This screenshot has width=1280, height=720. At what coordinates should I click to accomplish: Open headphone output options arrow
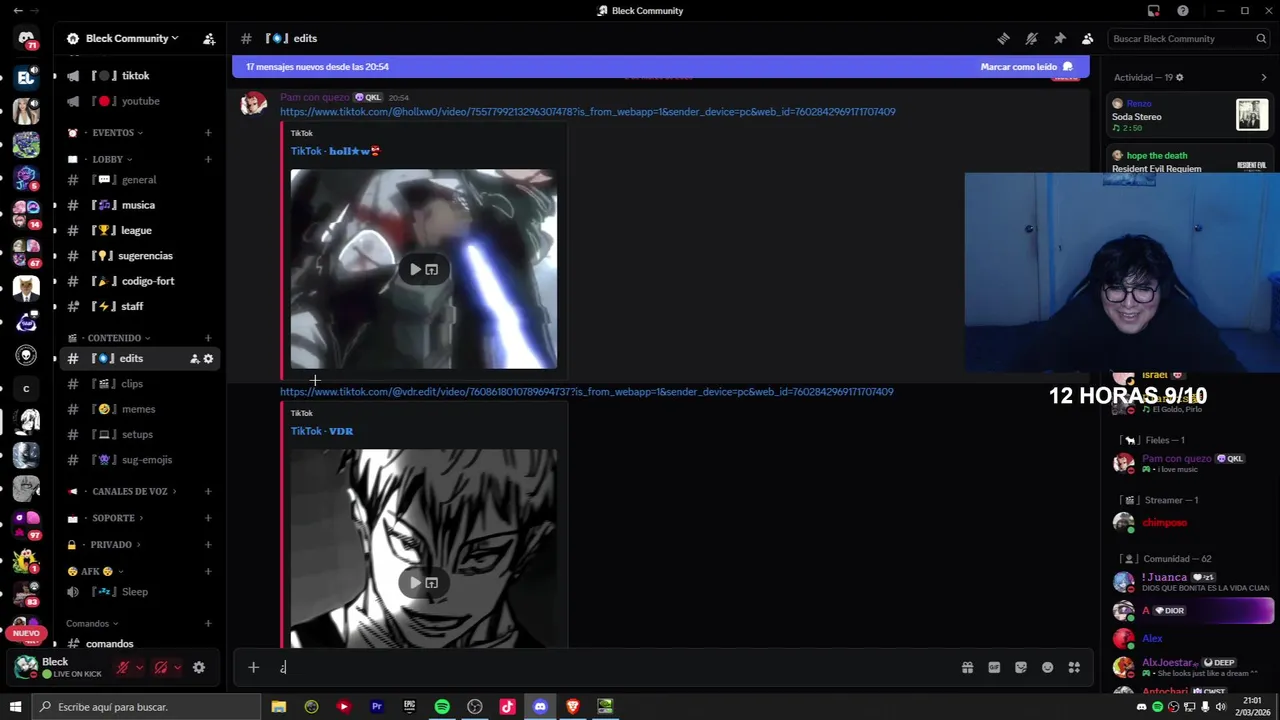[x=177, y=668]
